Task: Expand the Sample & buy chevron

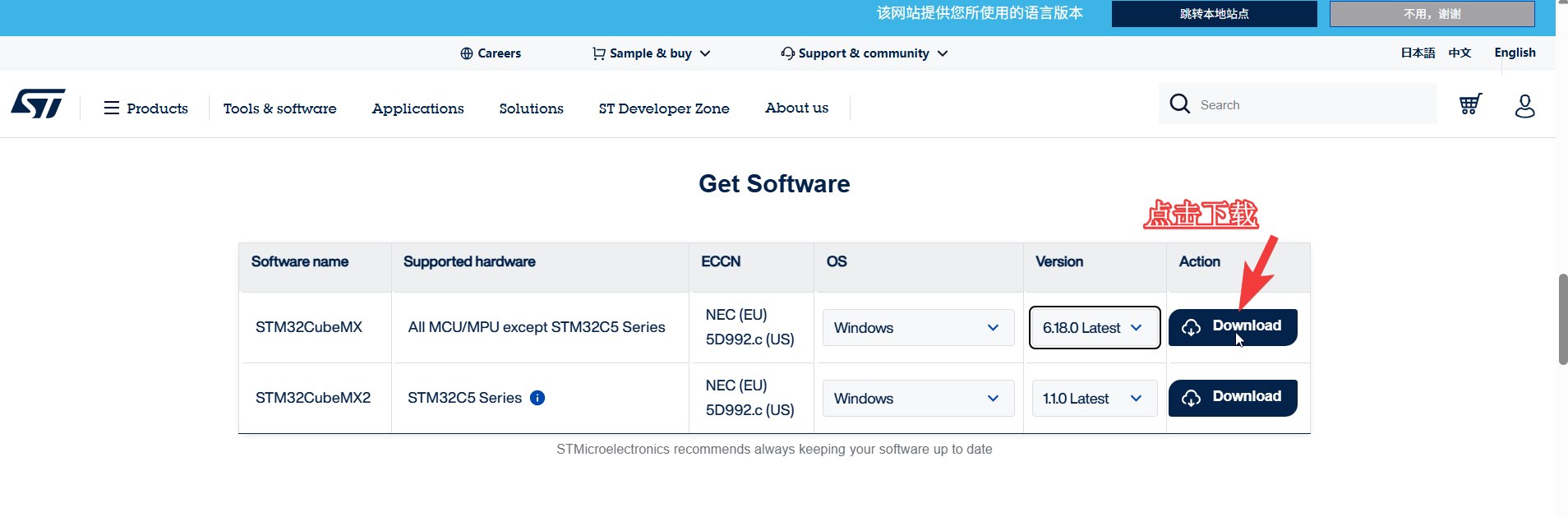Action: 705,53
